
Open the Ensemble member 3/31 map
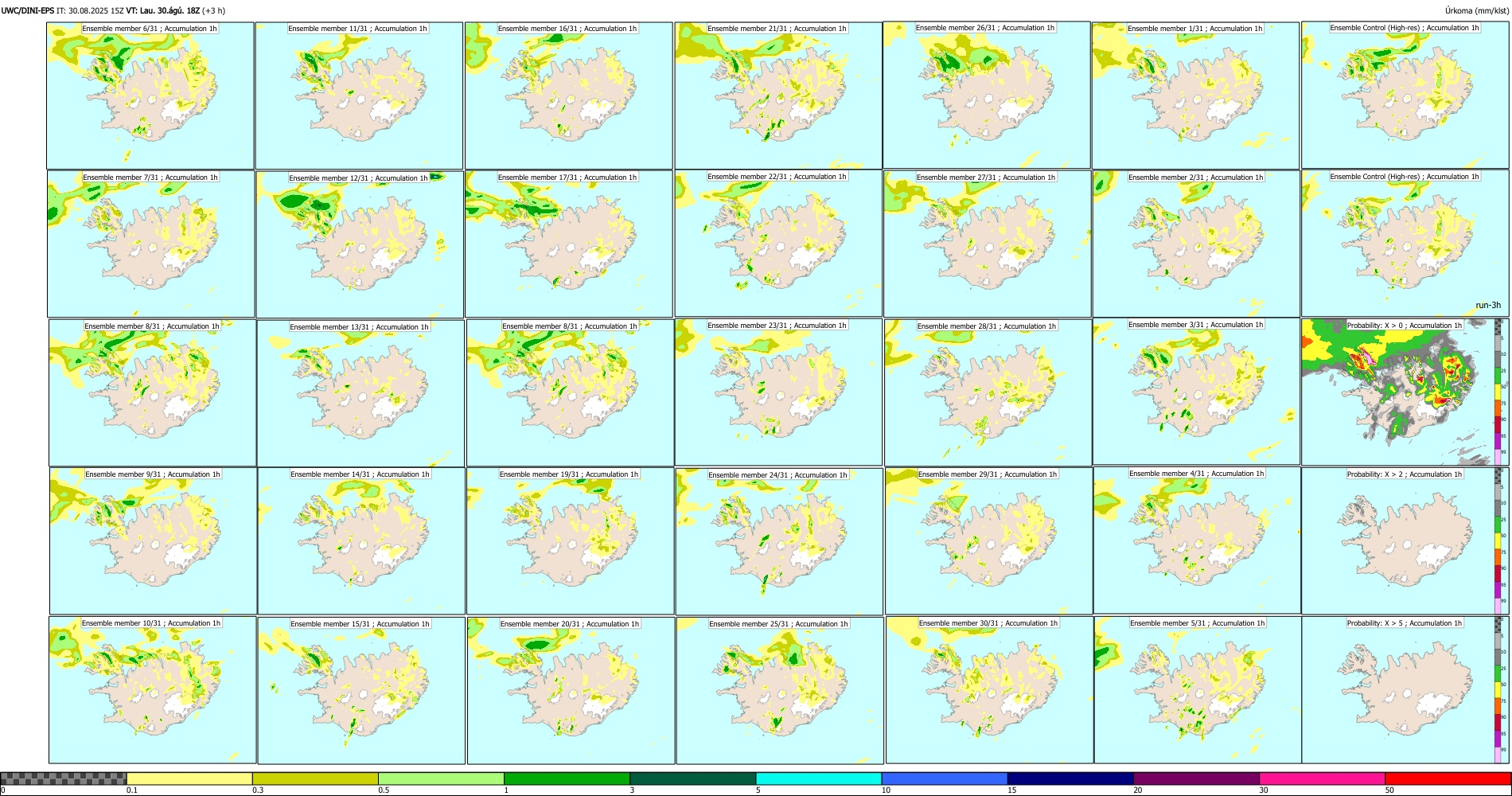1197,392
